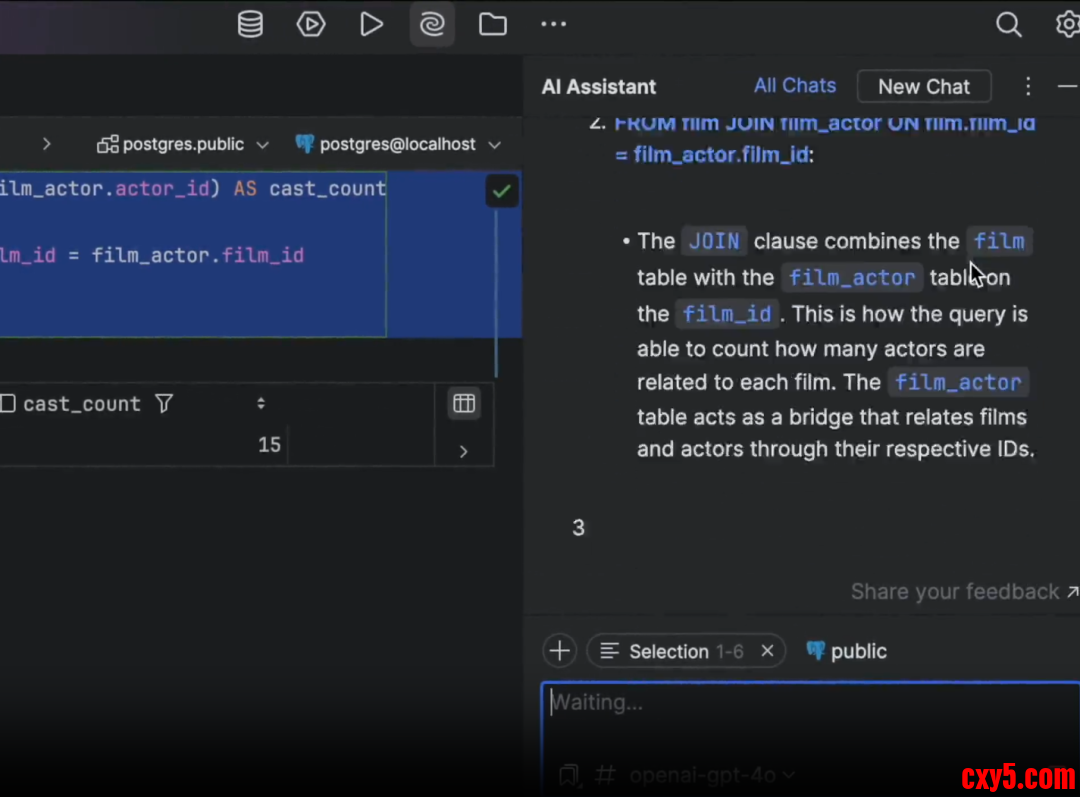Open the openai-gpt-4o model selector

(x=710, y=775)
